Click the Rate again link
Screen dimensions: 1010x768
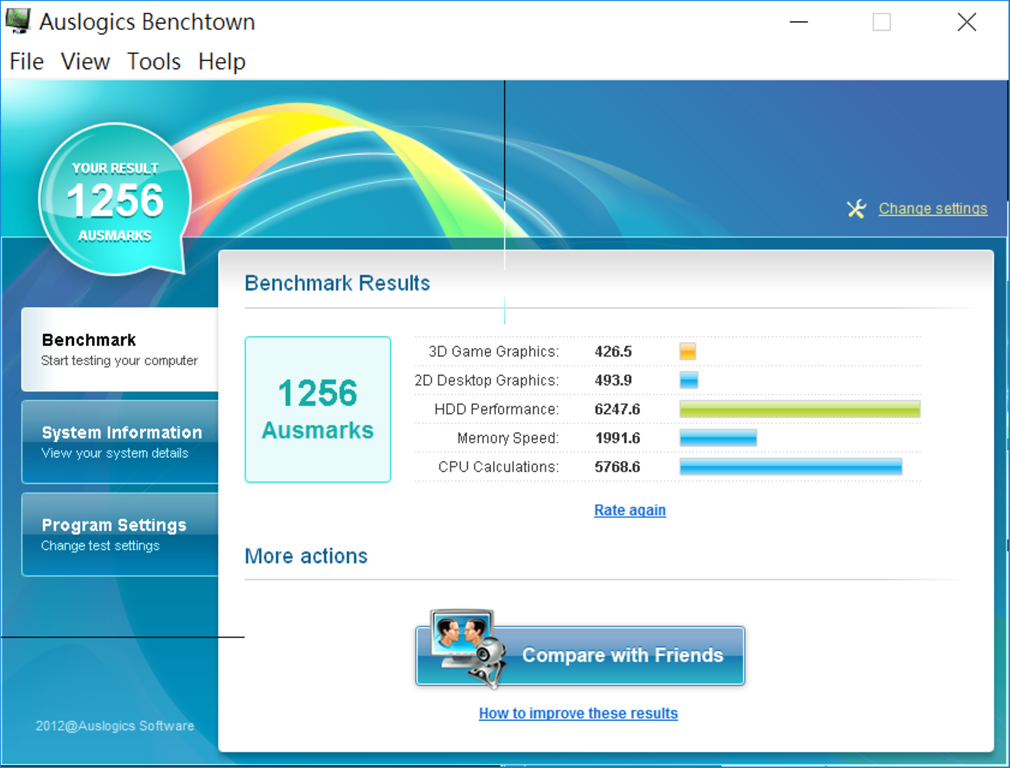[629, 510]
